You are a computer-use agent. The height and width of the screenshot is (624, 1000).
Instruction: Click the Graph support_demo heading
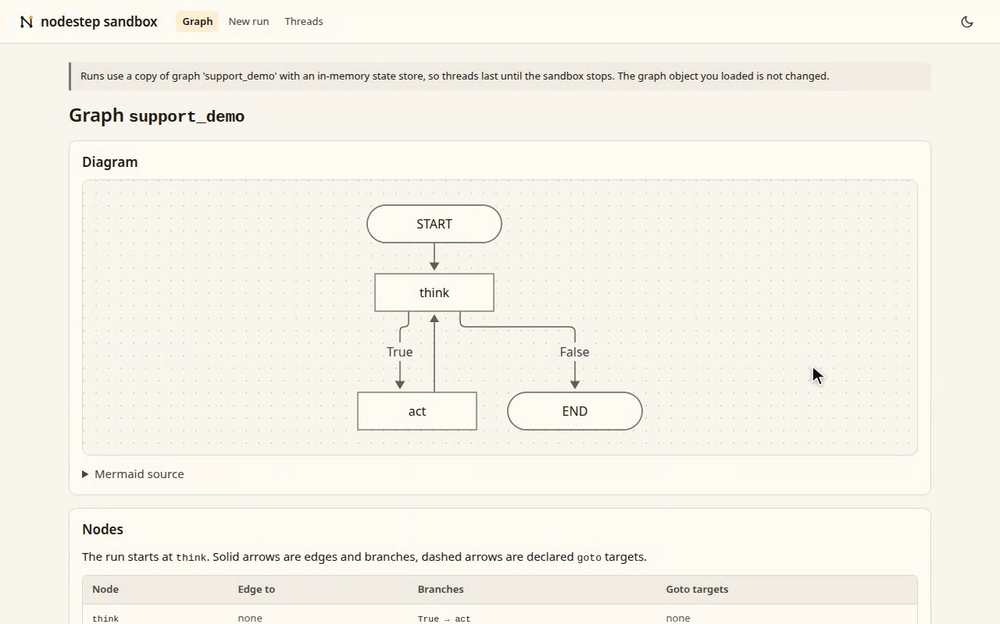click(157, 115)
